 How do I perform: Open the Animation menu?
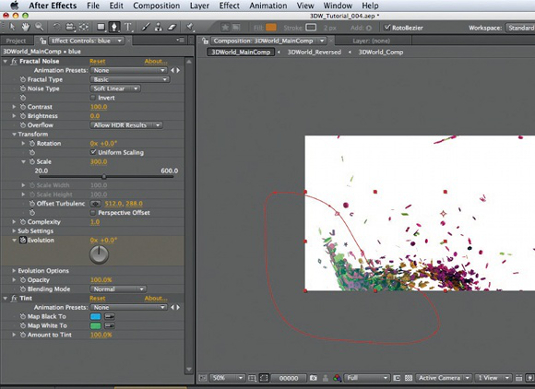(x=268, y=6)
